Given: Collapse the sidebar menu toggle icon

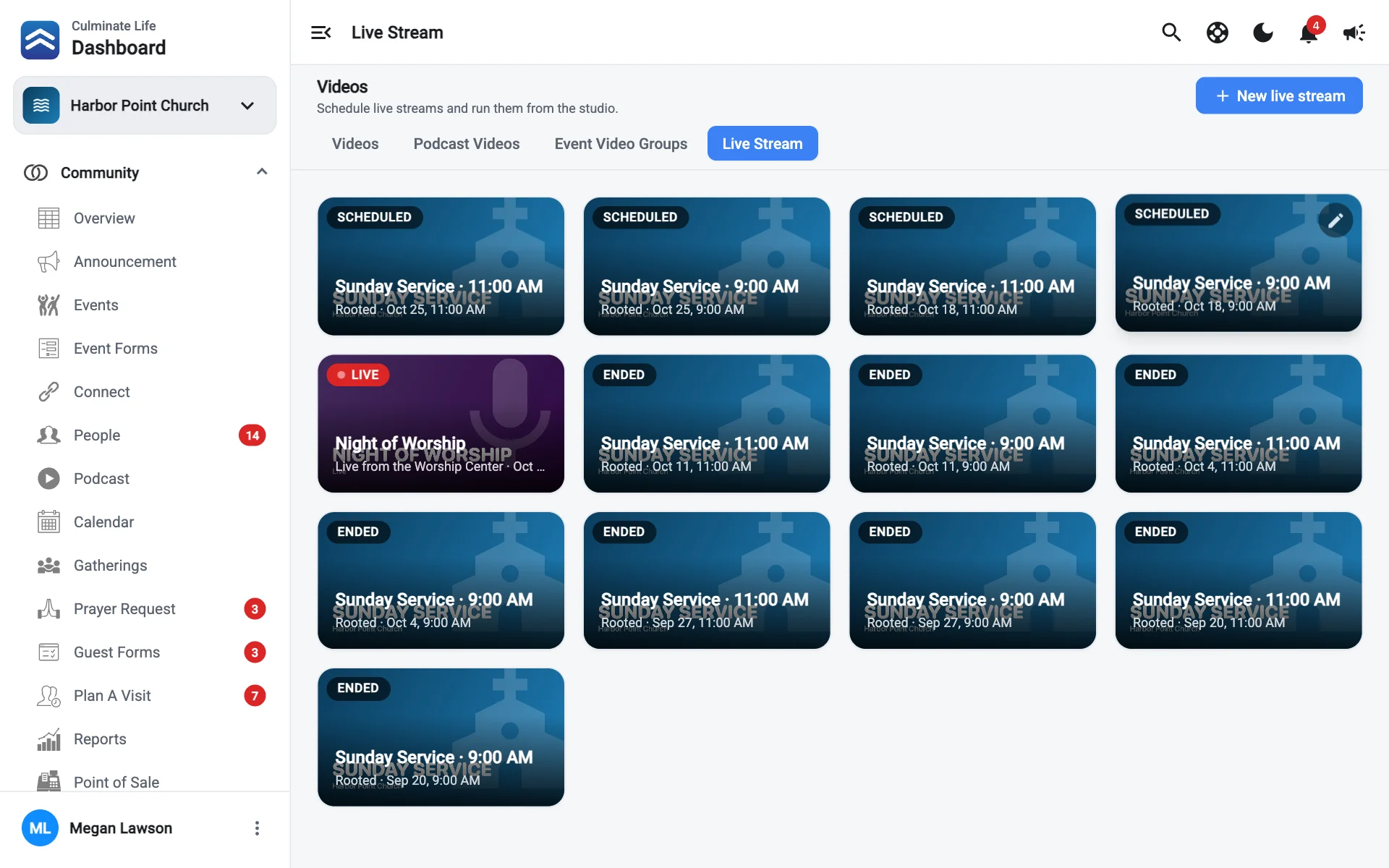Looking at the screenshot, I should (x=320, y=33).
